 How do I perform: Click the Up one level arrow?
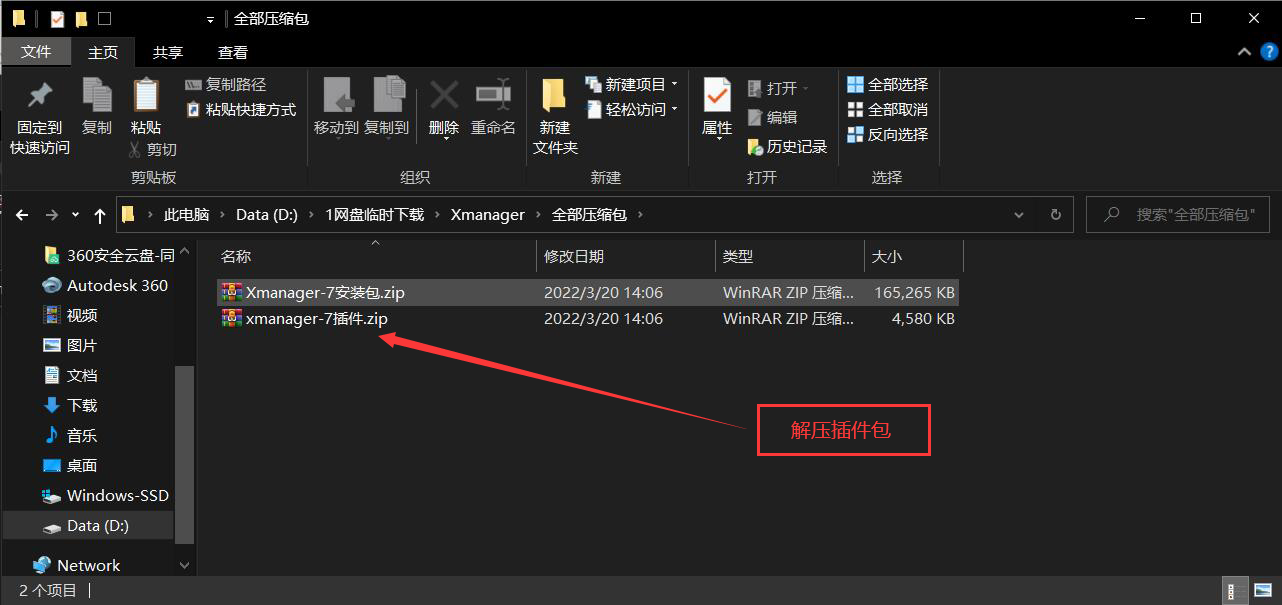pyautogui.click(x=99, y=215)
